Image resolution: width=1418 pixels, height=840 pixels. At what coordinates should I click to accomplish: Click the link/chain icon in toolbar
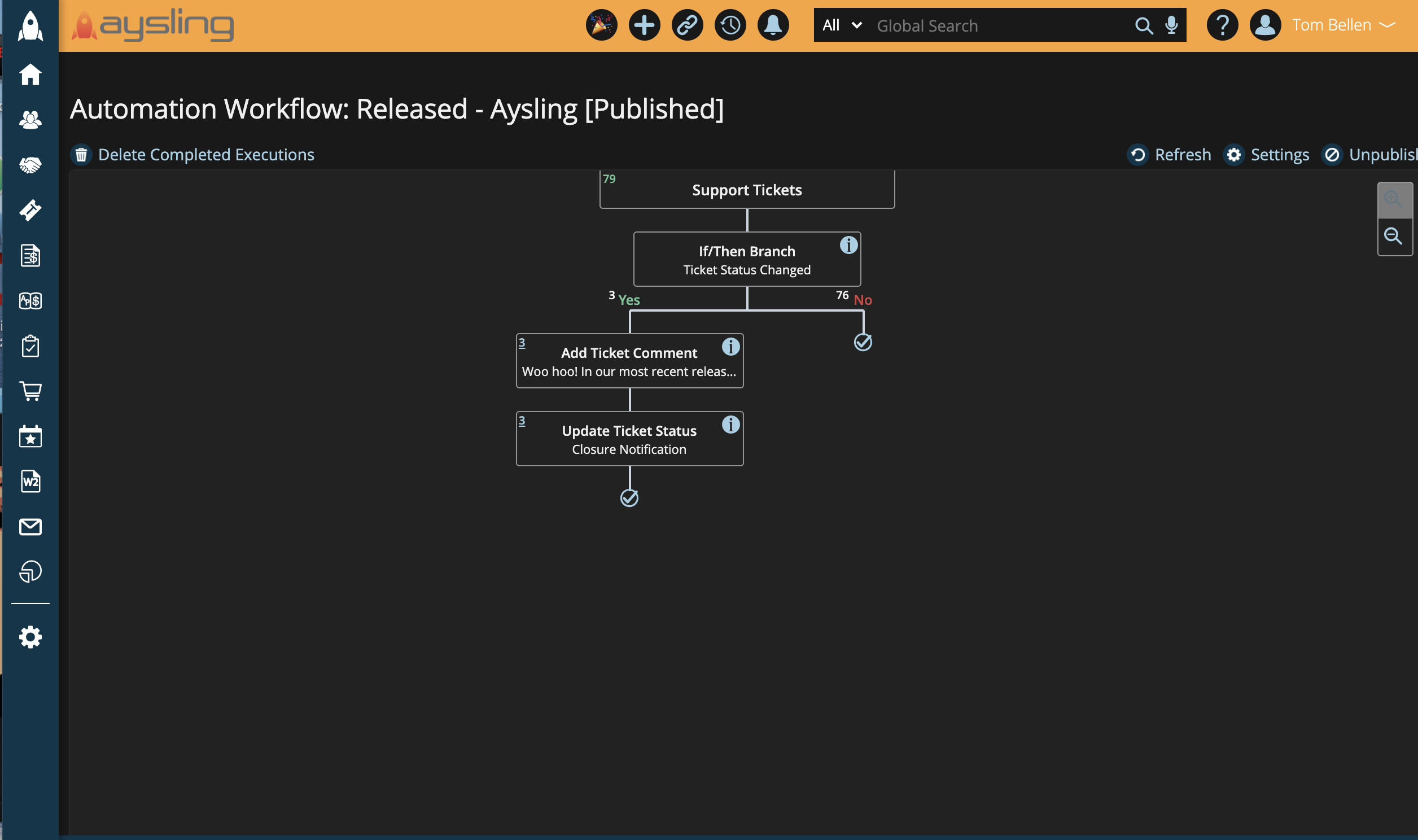point(688,25)
